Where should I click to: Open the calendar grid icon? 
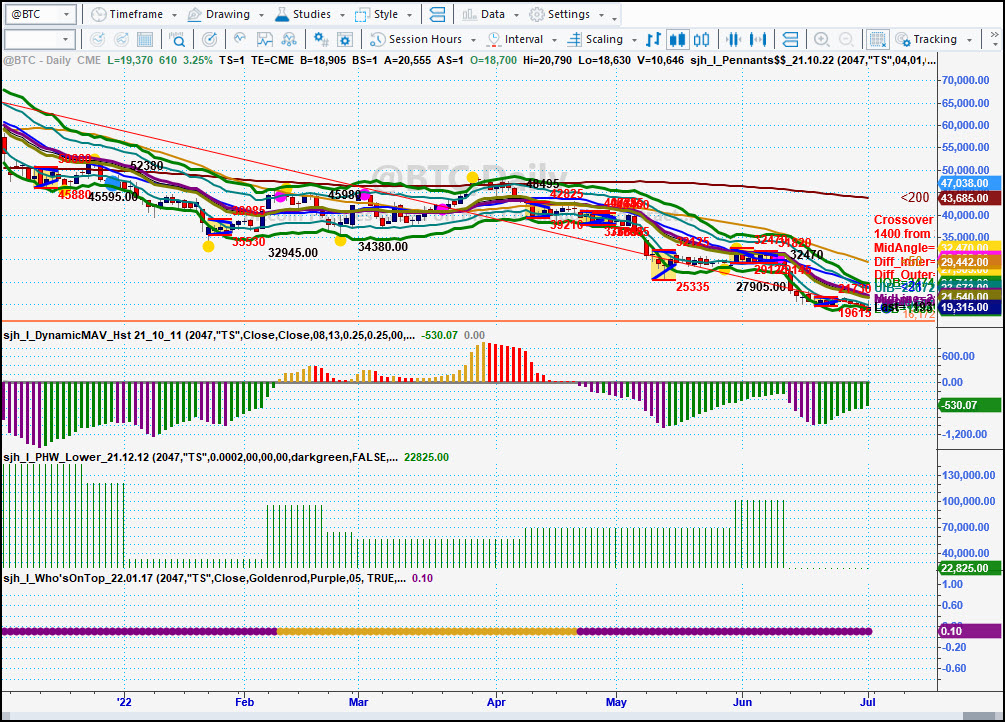click(x=145, y=40)
